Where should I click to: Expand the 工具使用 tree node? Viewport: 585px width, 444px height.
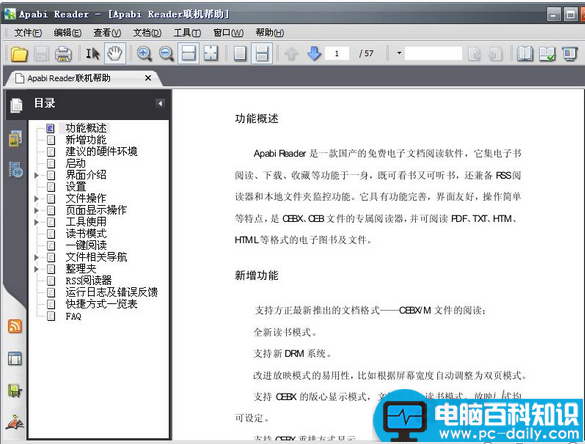(37, 222)
